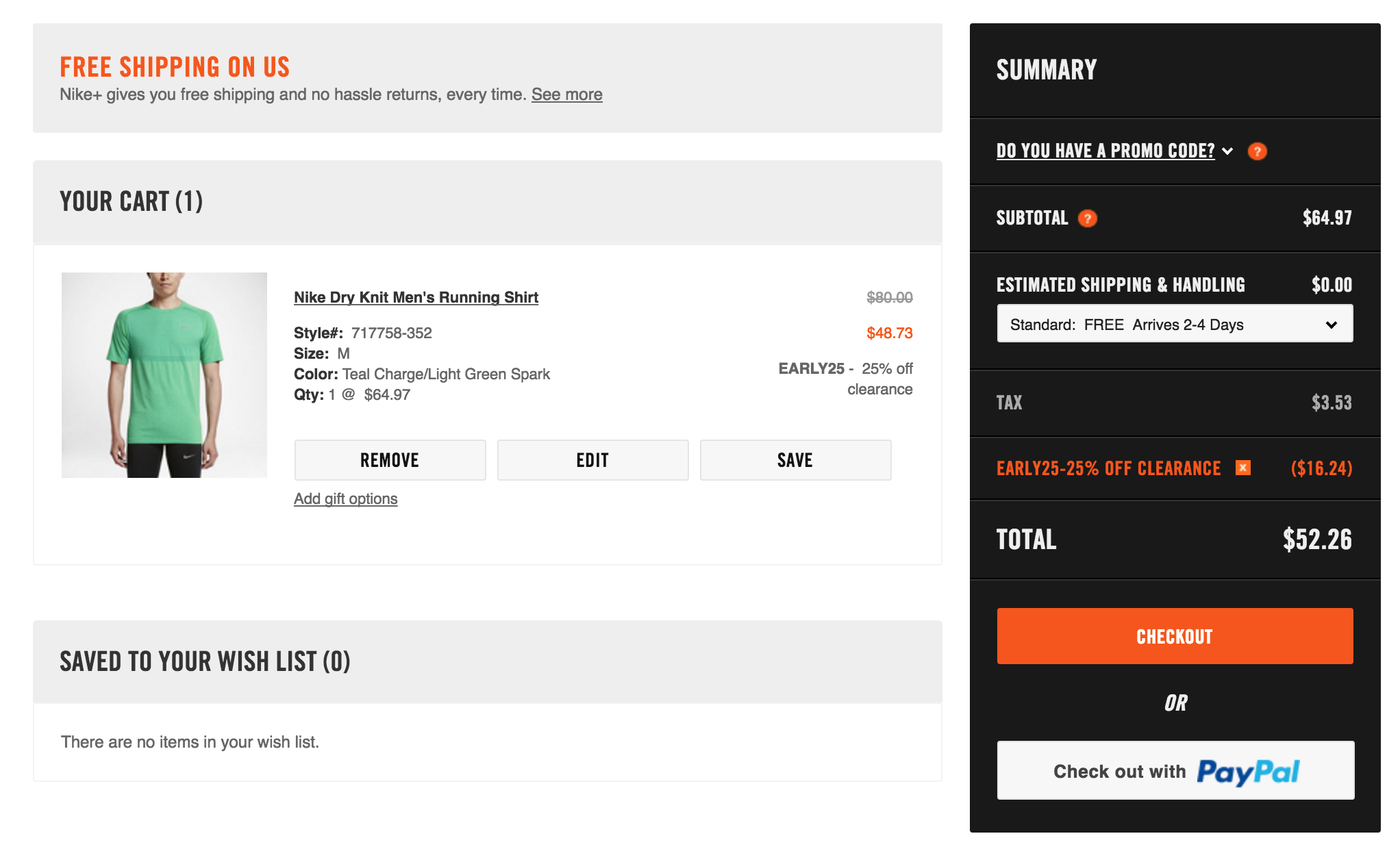Click the discounted $48.73 price

click(x=889, y=333)
